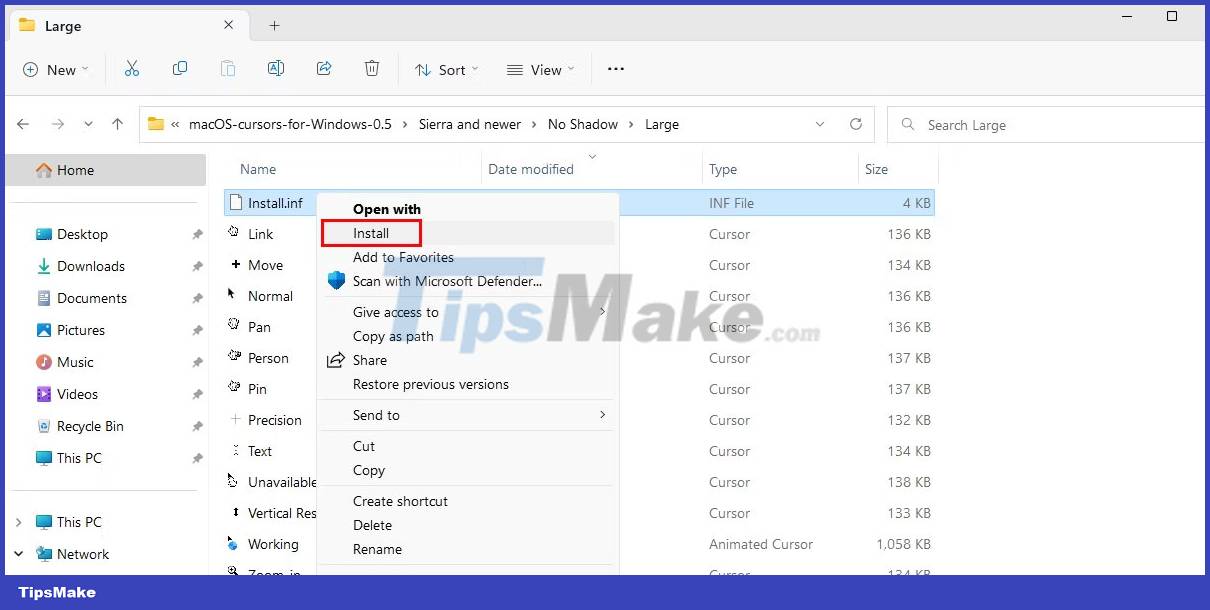The height and width of the screenshot is (610, 1210).
Task: Rename the file using the toolbar Rename icon
Action: point(276,68)
